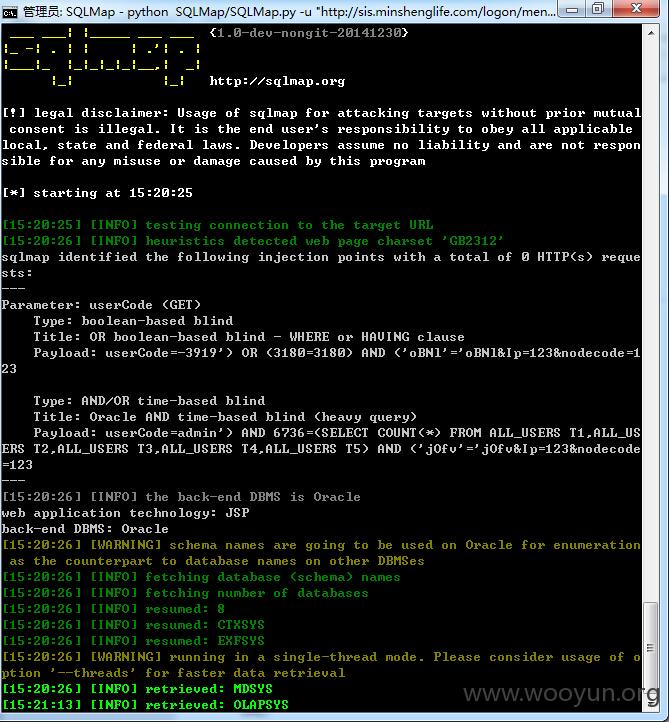Click the 'retrieved: OLAPSYS' line
Image resolution: width=669 pixels, height=722 pixels.
145,705
